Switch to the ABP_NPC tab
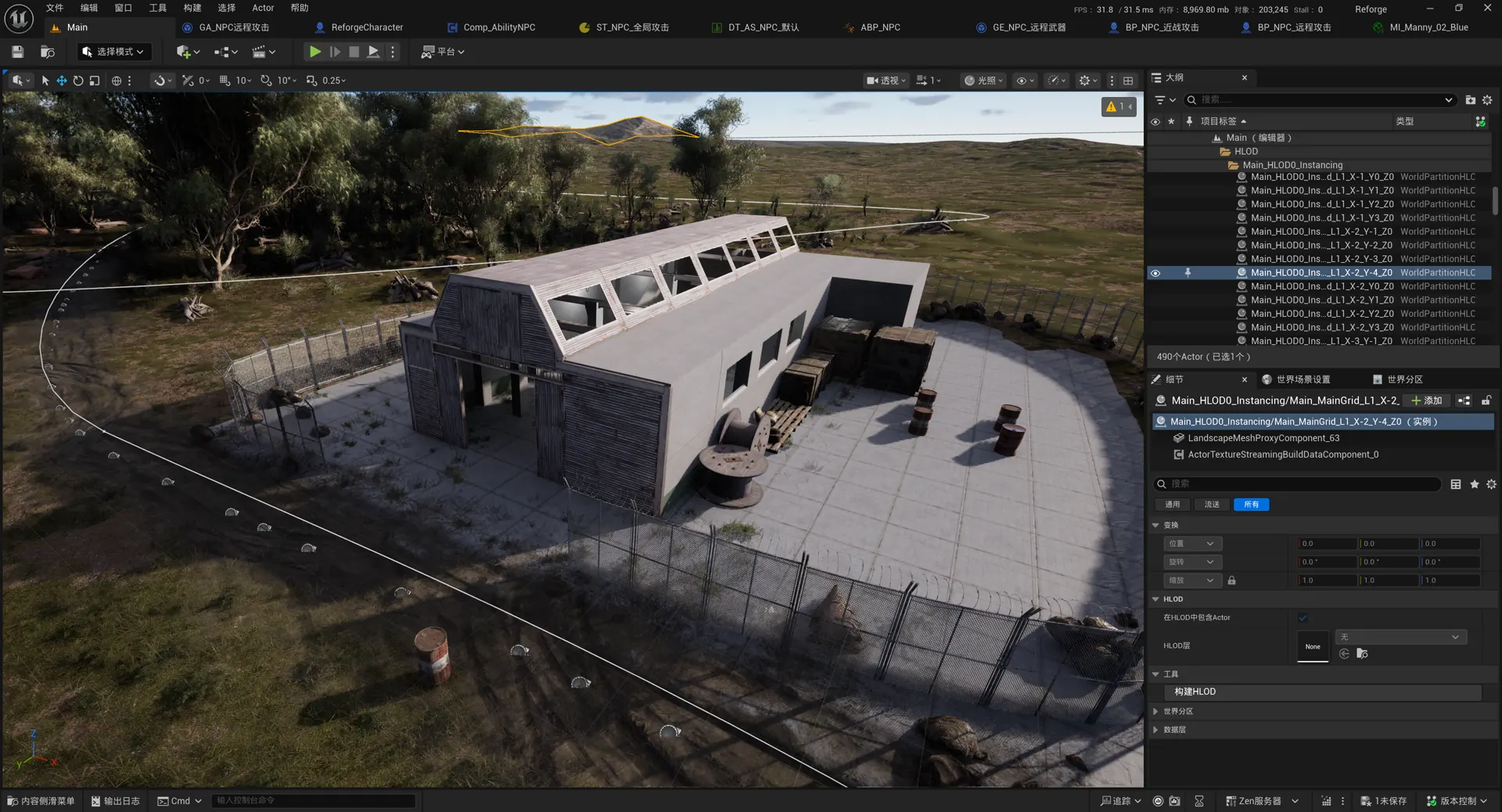This screenshot has width=1502, height=812. tap(880, 27)
